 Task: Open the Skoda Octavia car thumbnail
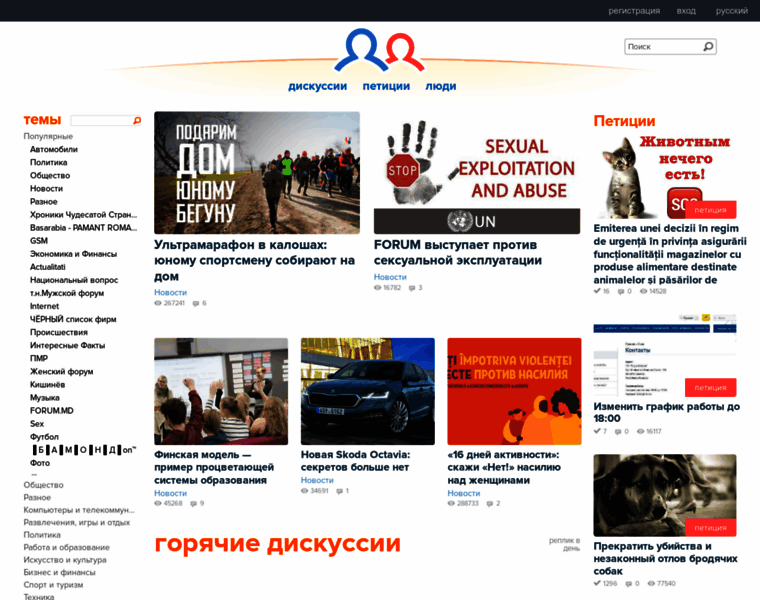(368, 392)
